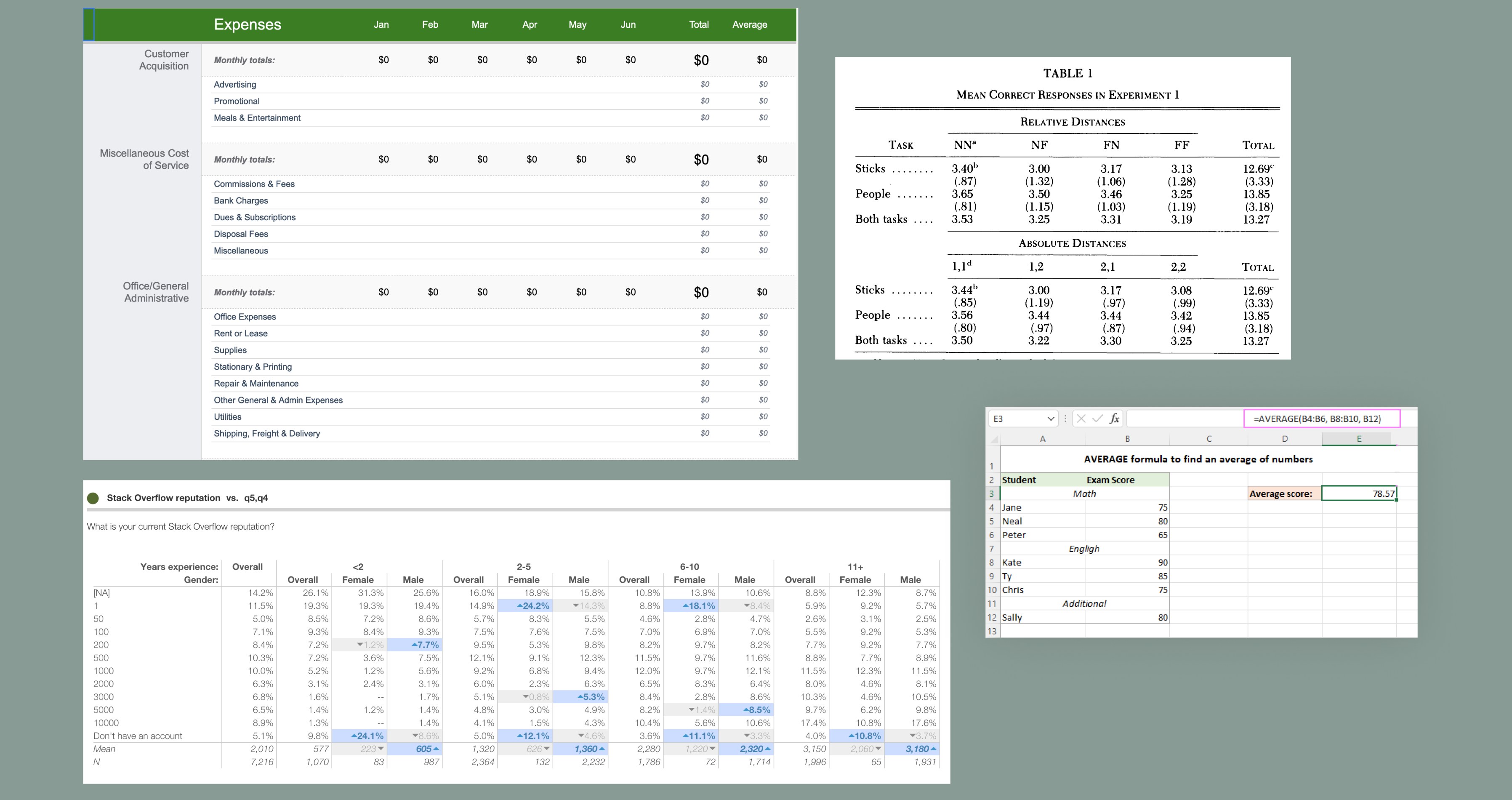Image resolution: width=1512 pixels, height=800 pixels.
Task: Click the 'Jan' column header in Expenses
Action: pyautogui.click(x=381, y=25)
